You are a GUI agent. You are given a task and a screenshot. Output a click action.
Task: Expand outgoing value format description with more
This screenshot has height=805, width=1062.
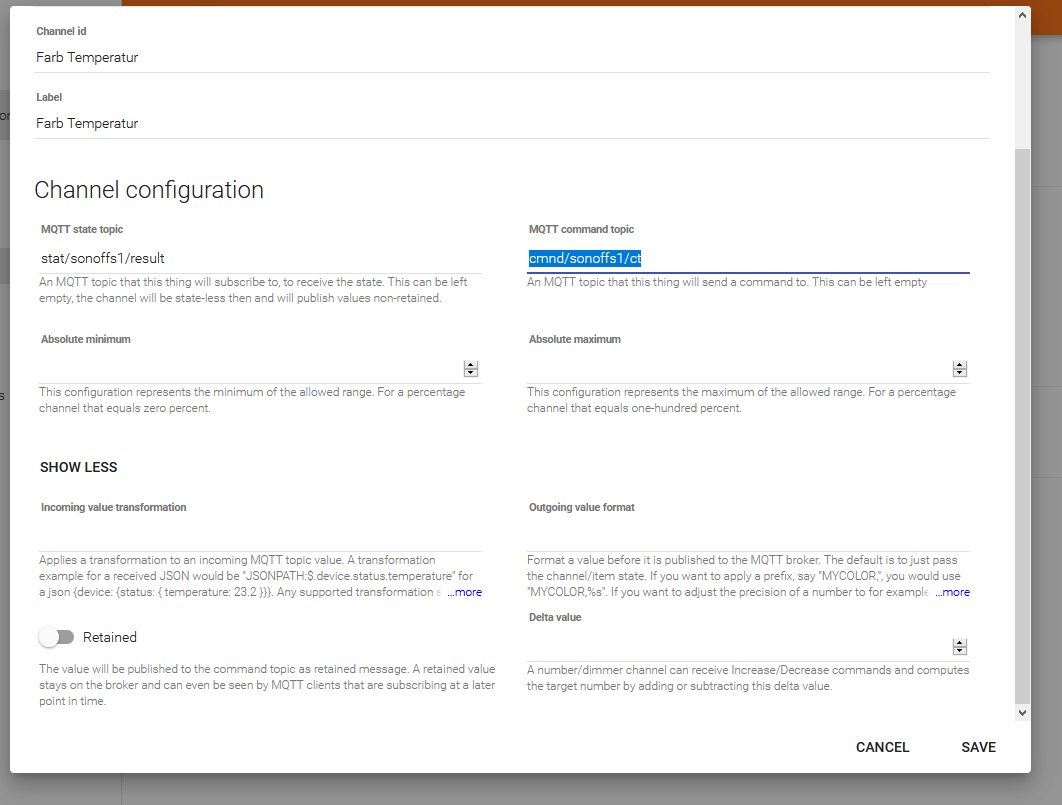[953, 592]
